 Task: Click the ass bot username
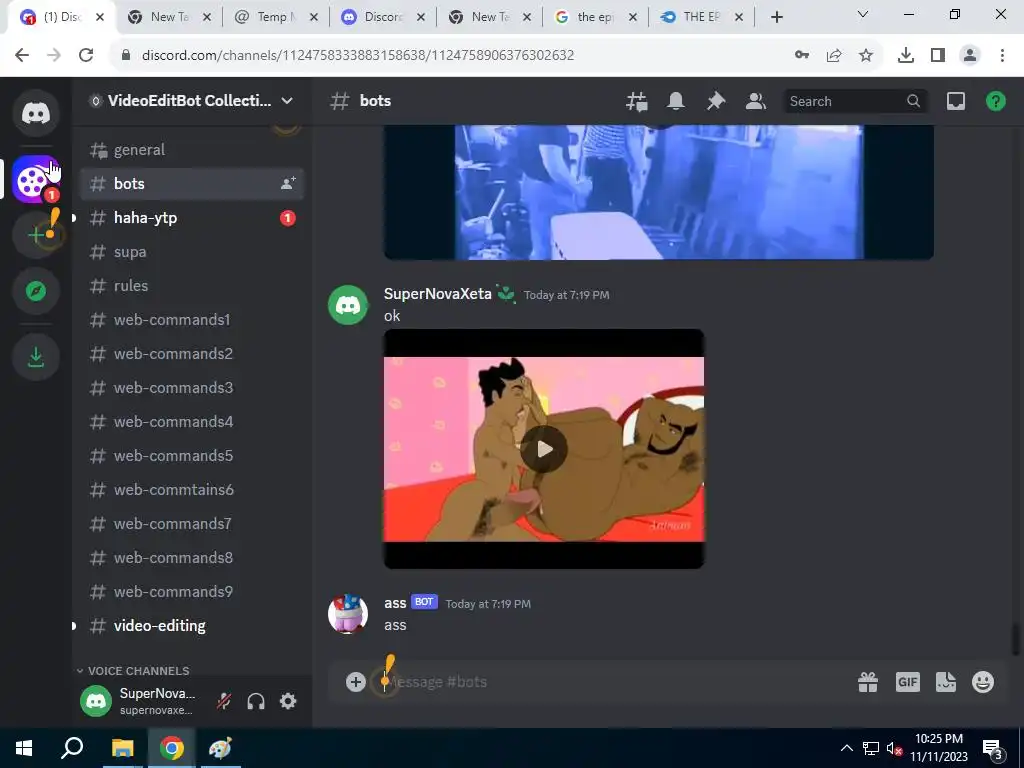tap(395, 603)
